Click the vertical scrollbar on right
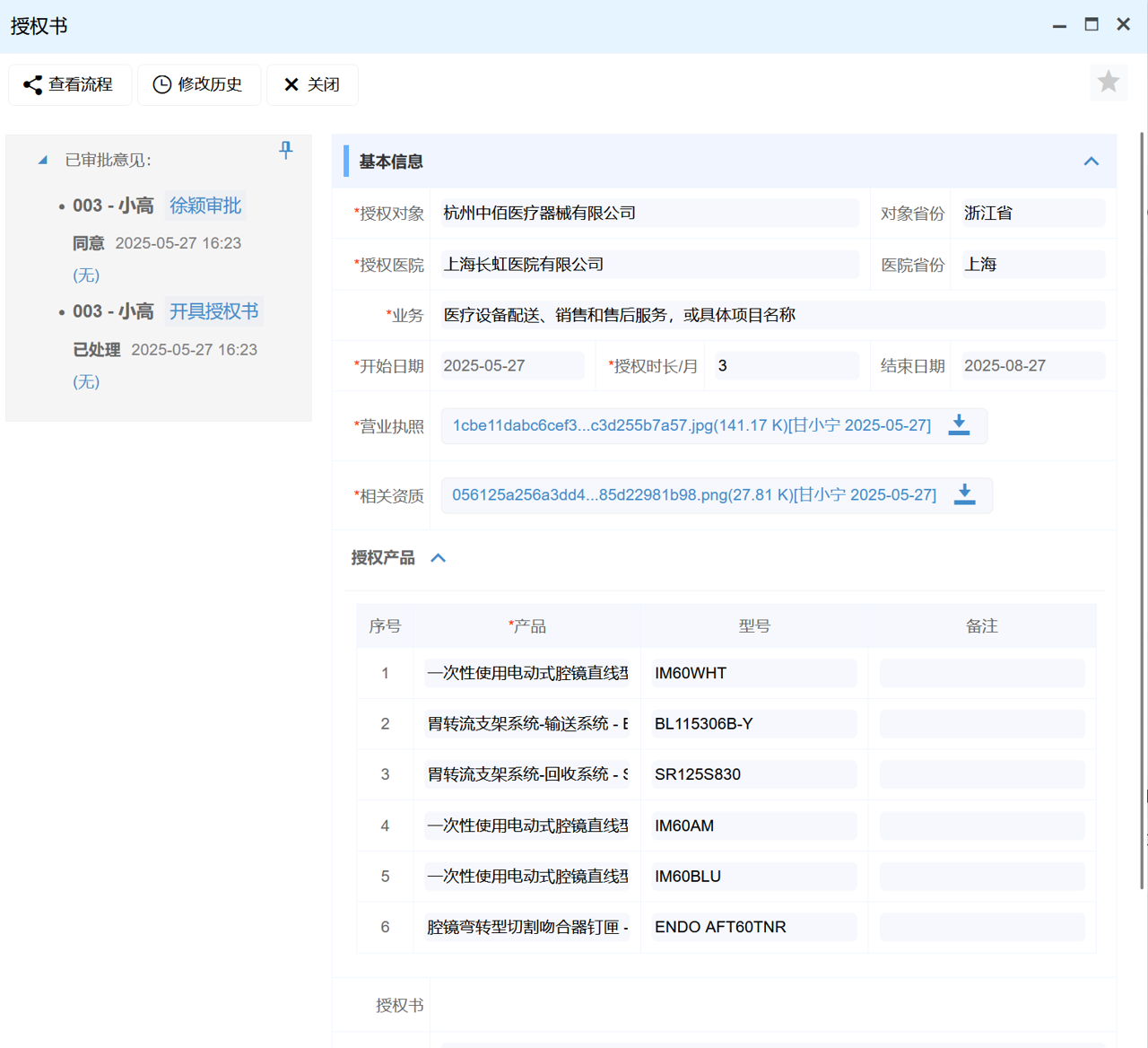This screenshot has width=1148, height=1048. 1142,511
